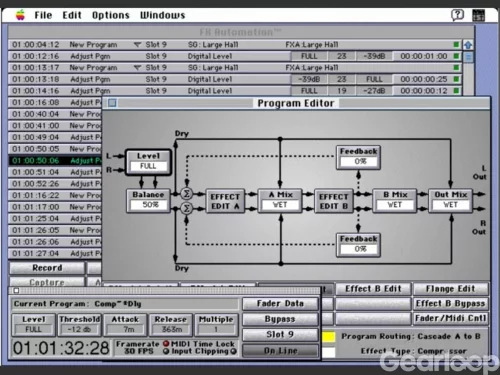Close the Program Editor window

[x=112, y=103]
